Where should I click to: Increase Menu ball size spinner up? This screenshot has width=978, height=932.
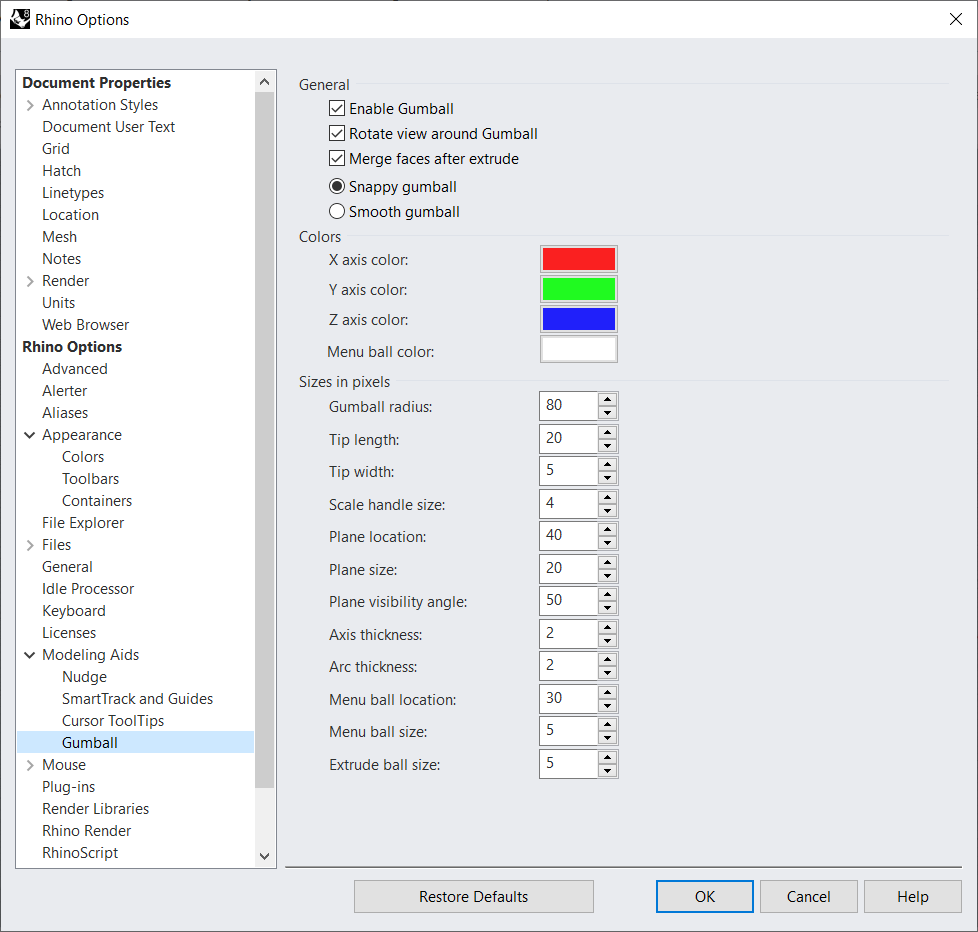(607, 724)
